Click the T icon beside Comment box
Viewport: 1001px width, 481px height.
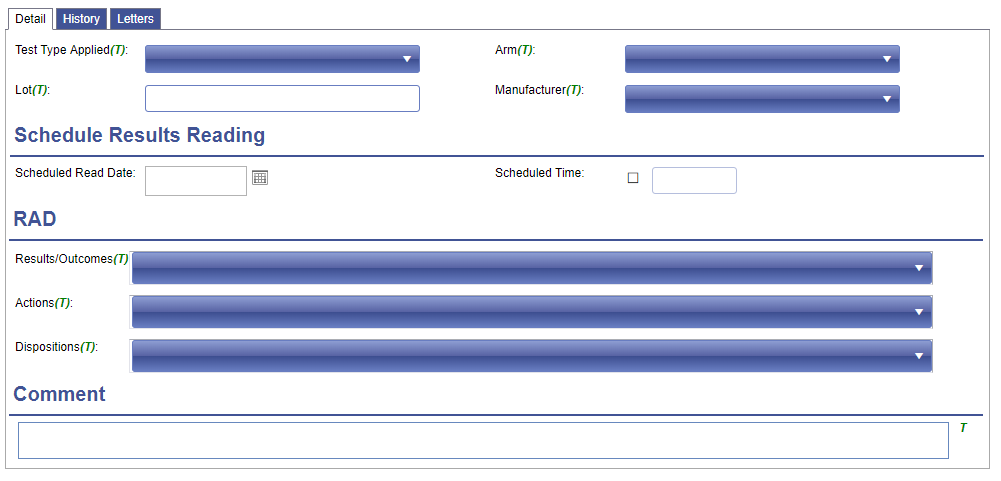click(963, 428)
